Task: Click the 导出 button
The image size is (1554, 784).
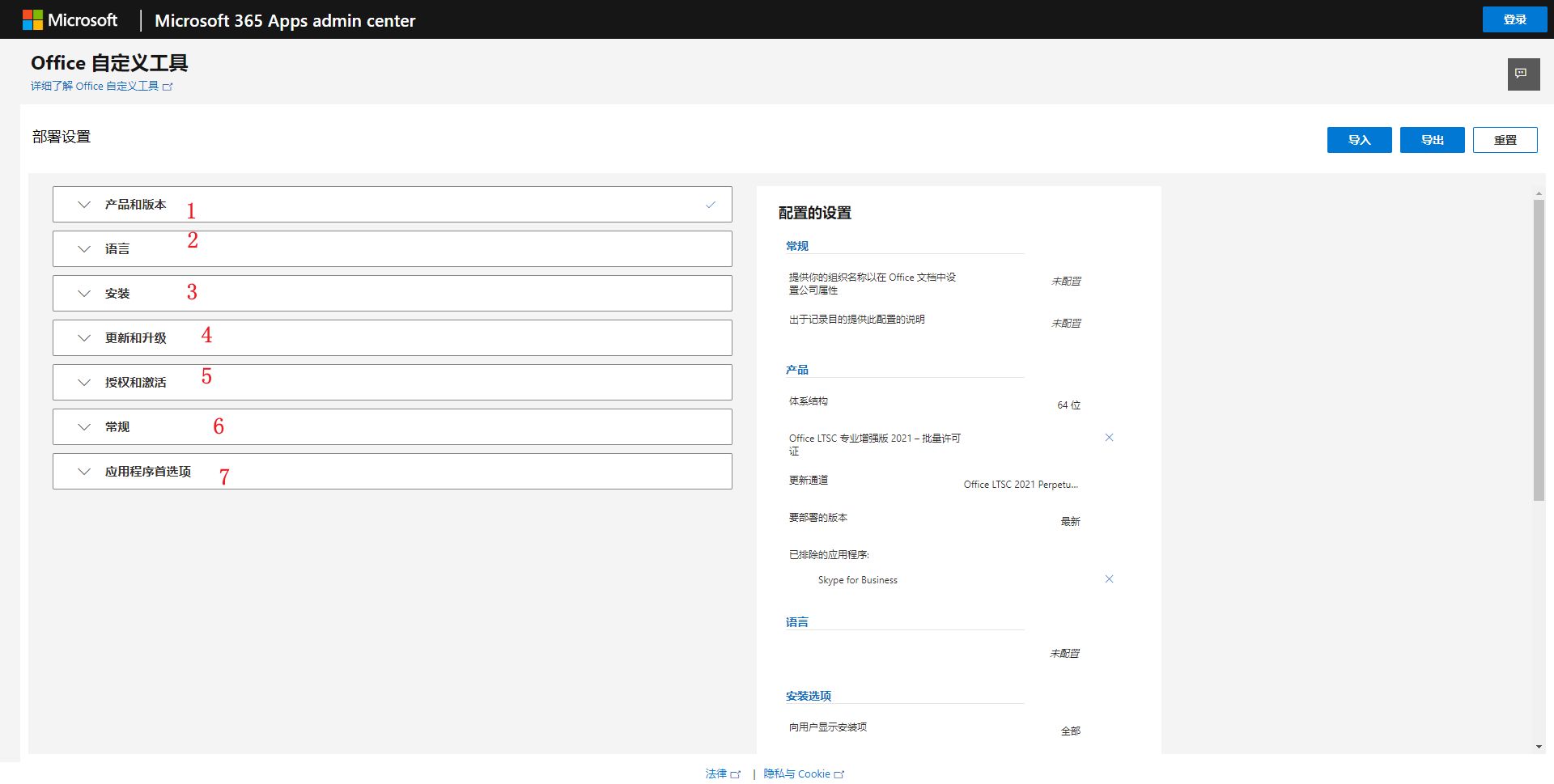Action: tap(1432, 140)
